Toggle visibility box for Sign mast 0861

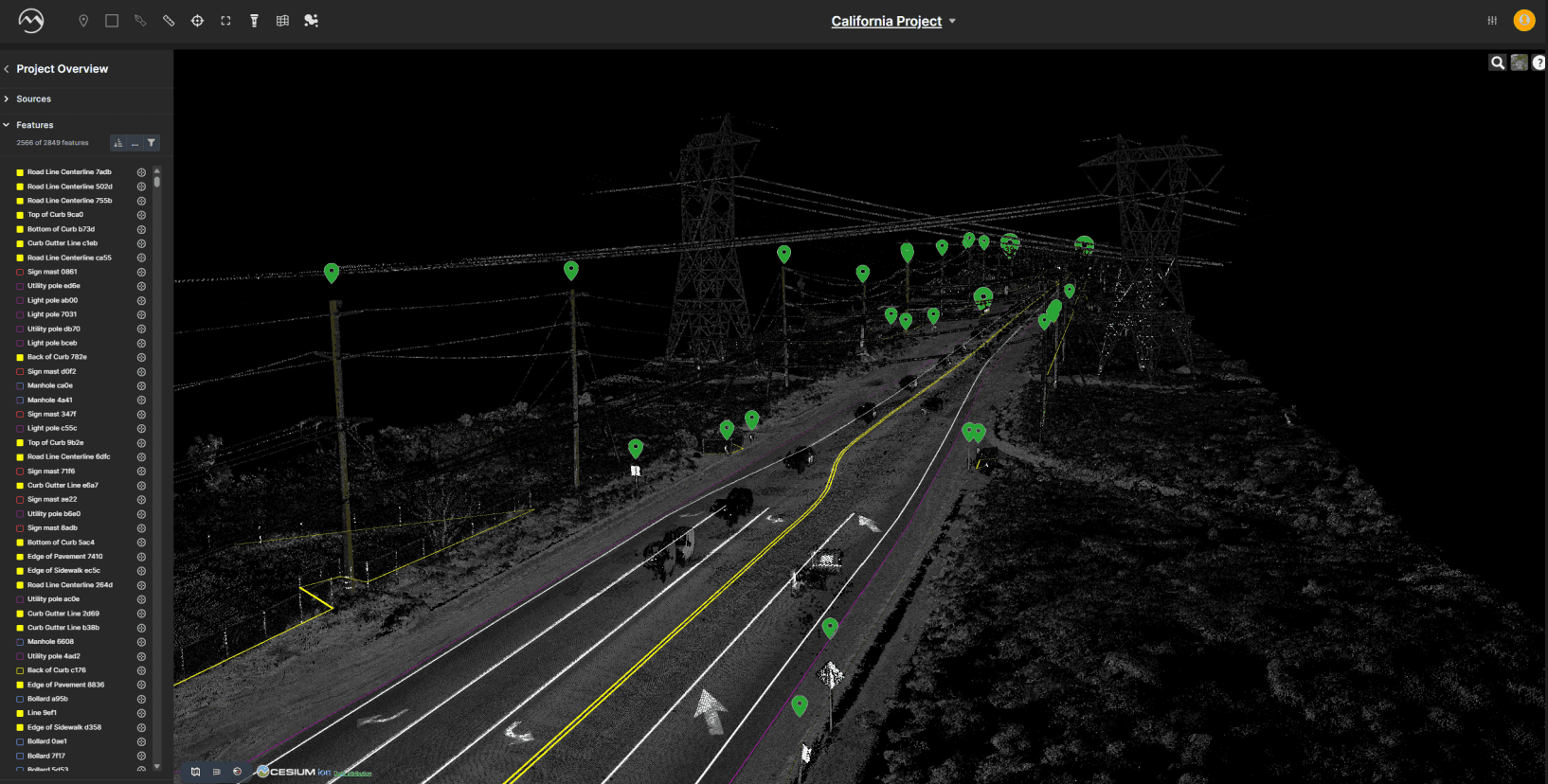(20, 273)
